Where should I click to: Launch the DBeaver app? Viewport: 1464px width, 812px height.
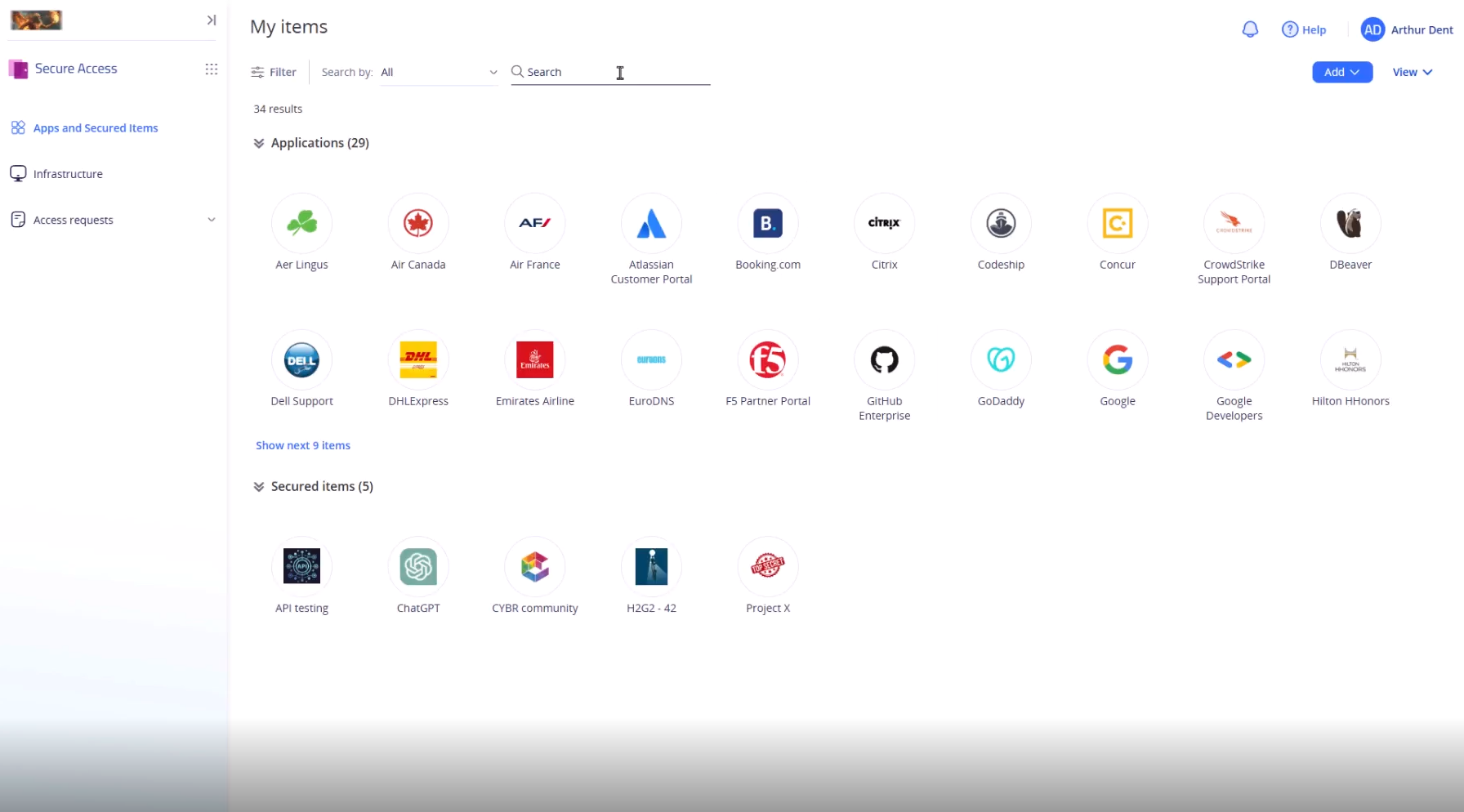[1350, 223]
